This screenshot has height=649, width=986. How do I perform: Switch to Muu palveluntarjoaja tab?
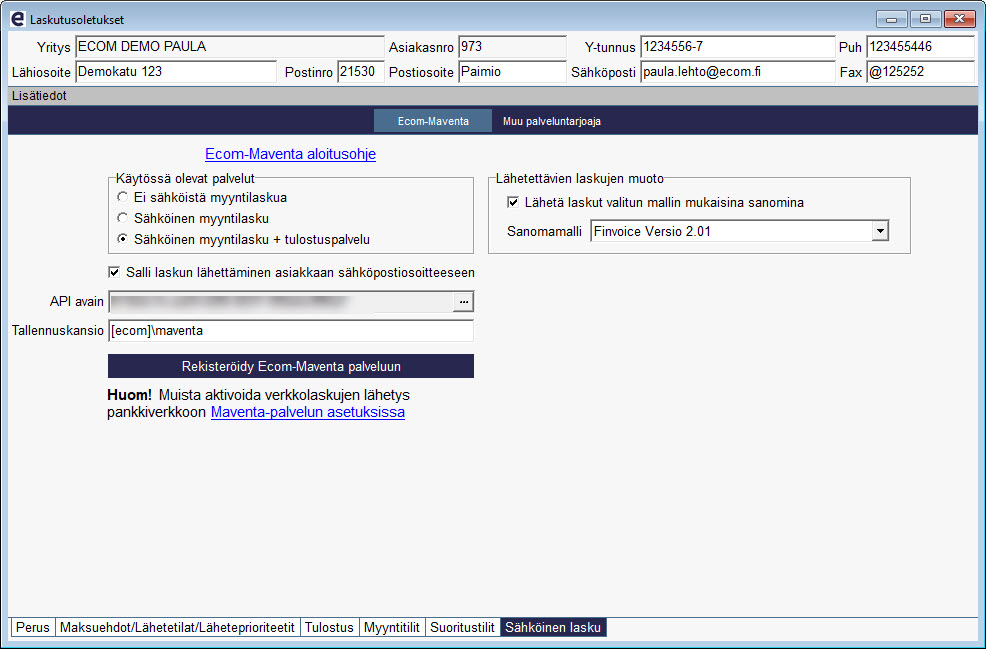tap(551, 121)
